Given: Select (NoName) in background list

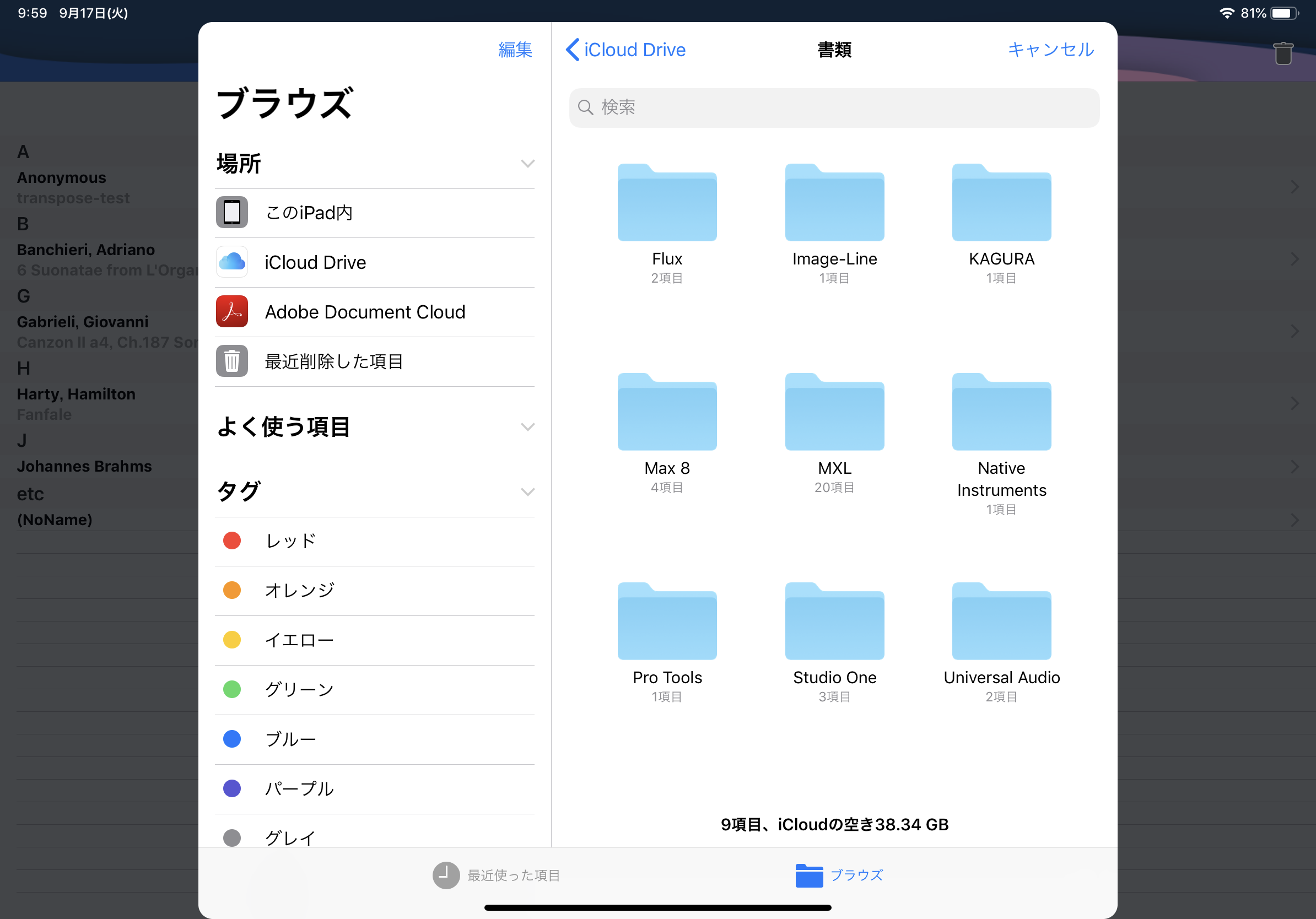Looking at the screenshot, I should pyautogui.click(x=55, y=520).
